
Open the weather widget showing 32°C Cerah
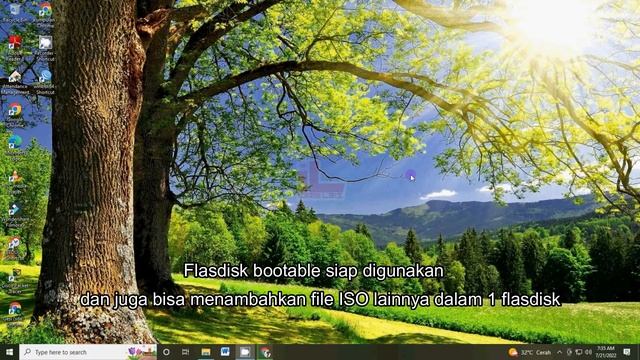[530, 352]
